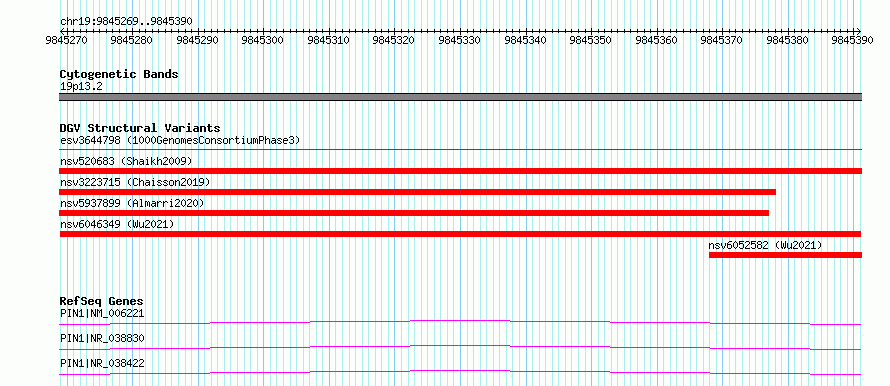Click the thin red esv3644798 variant line
This screenshot has width=890, height=386.
coord(460,150)
